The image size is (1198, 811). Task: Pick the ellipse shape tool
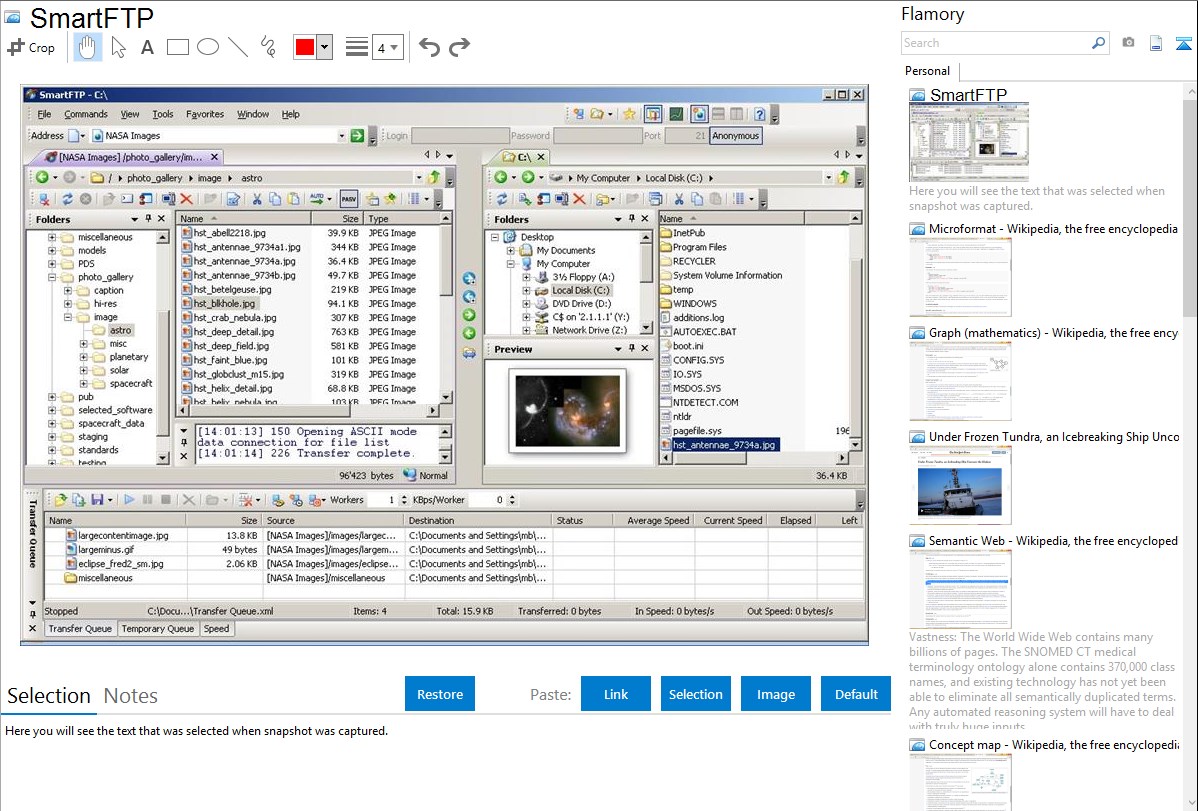pyautogui.click(x=208, y=47)
